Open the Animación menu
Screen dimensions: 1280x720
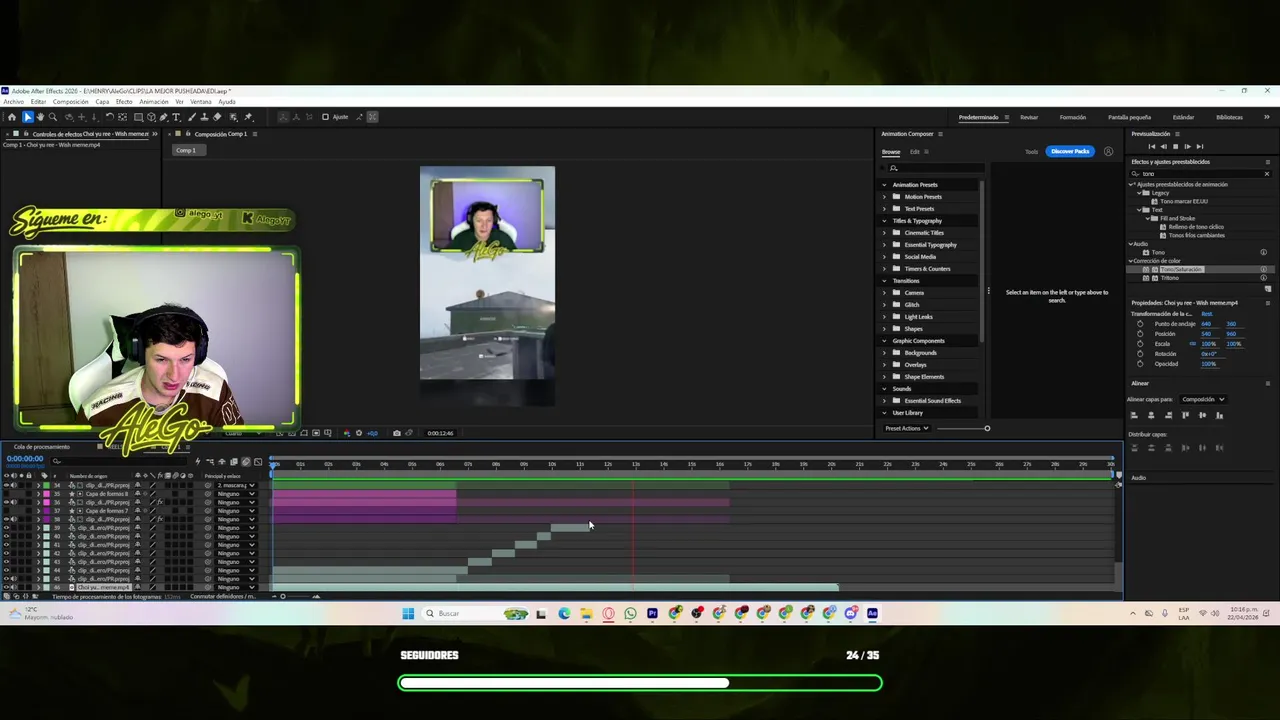click(154, 101)
